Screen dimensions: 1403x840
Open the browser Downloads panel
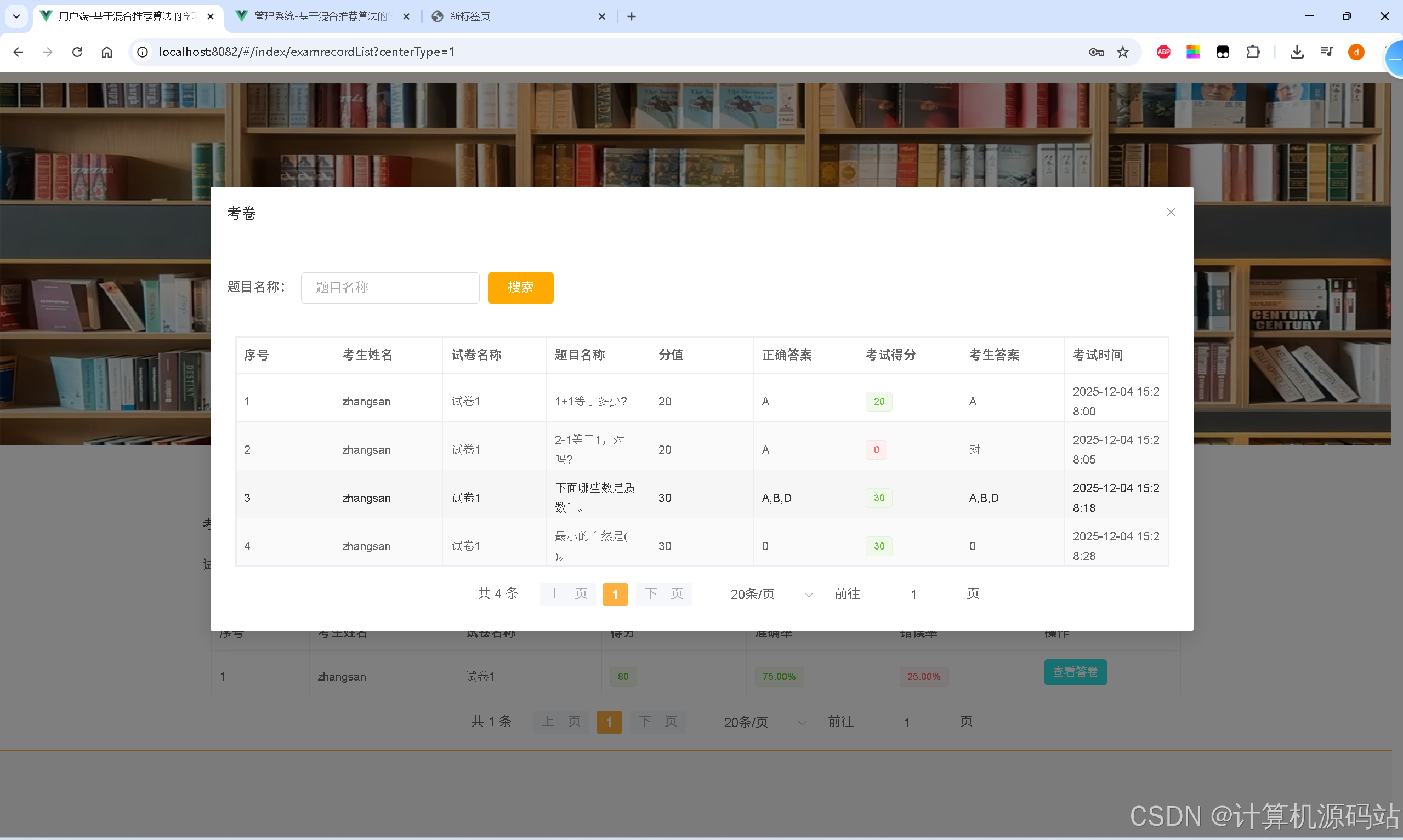point(1297,52)
